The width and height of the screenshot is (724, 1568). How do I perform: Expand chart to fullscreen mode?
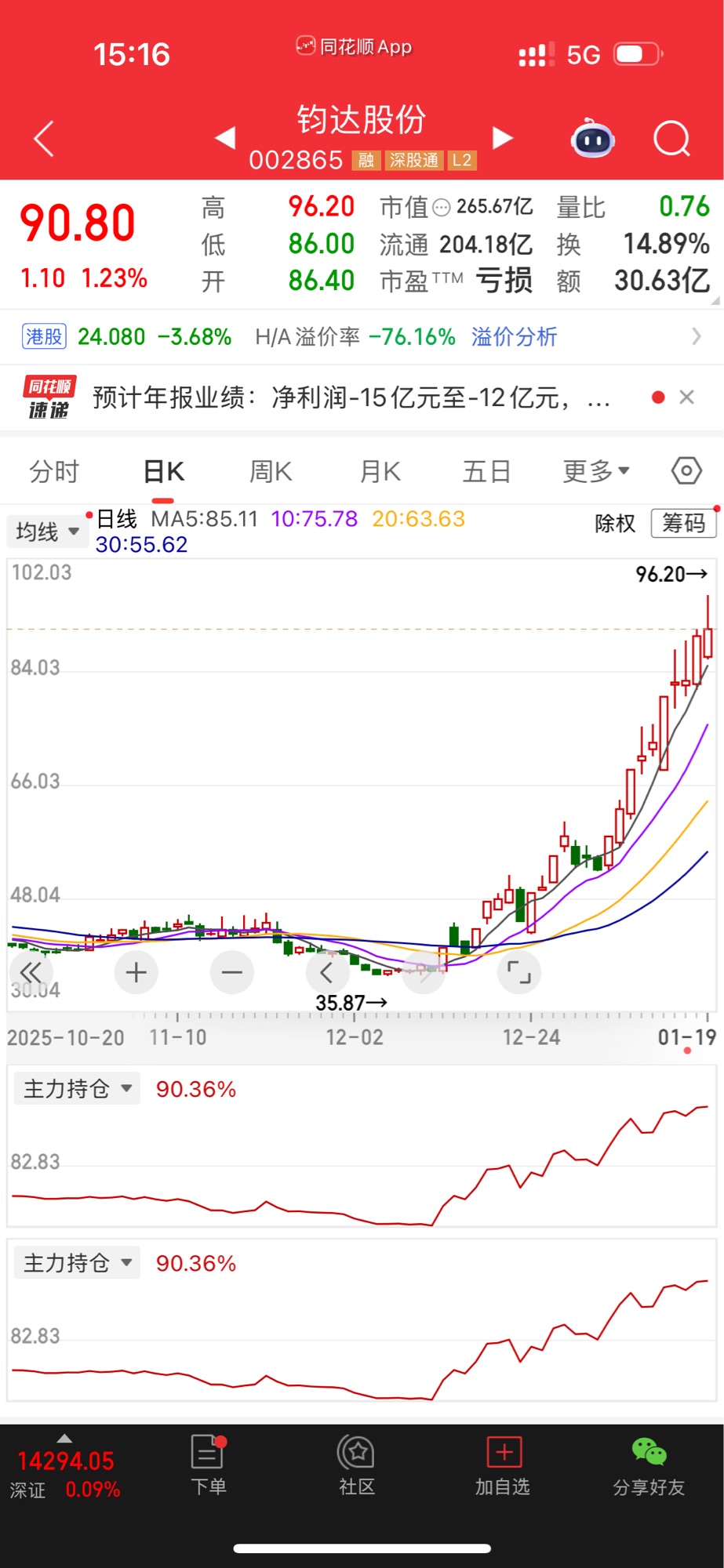tap(518, 973)
